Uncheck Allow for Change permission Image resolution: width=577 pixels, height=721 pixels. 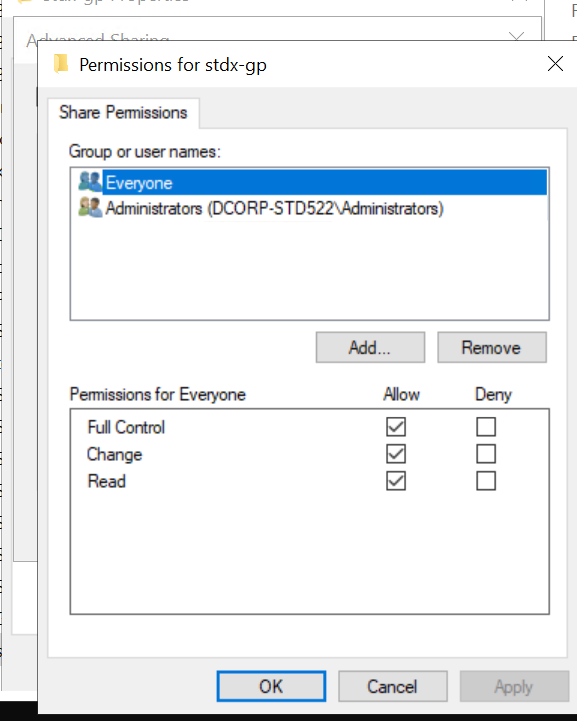coord(396,454)
